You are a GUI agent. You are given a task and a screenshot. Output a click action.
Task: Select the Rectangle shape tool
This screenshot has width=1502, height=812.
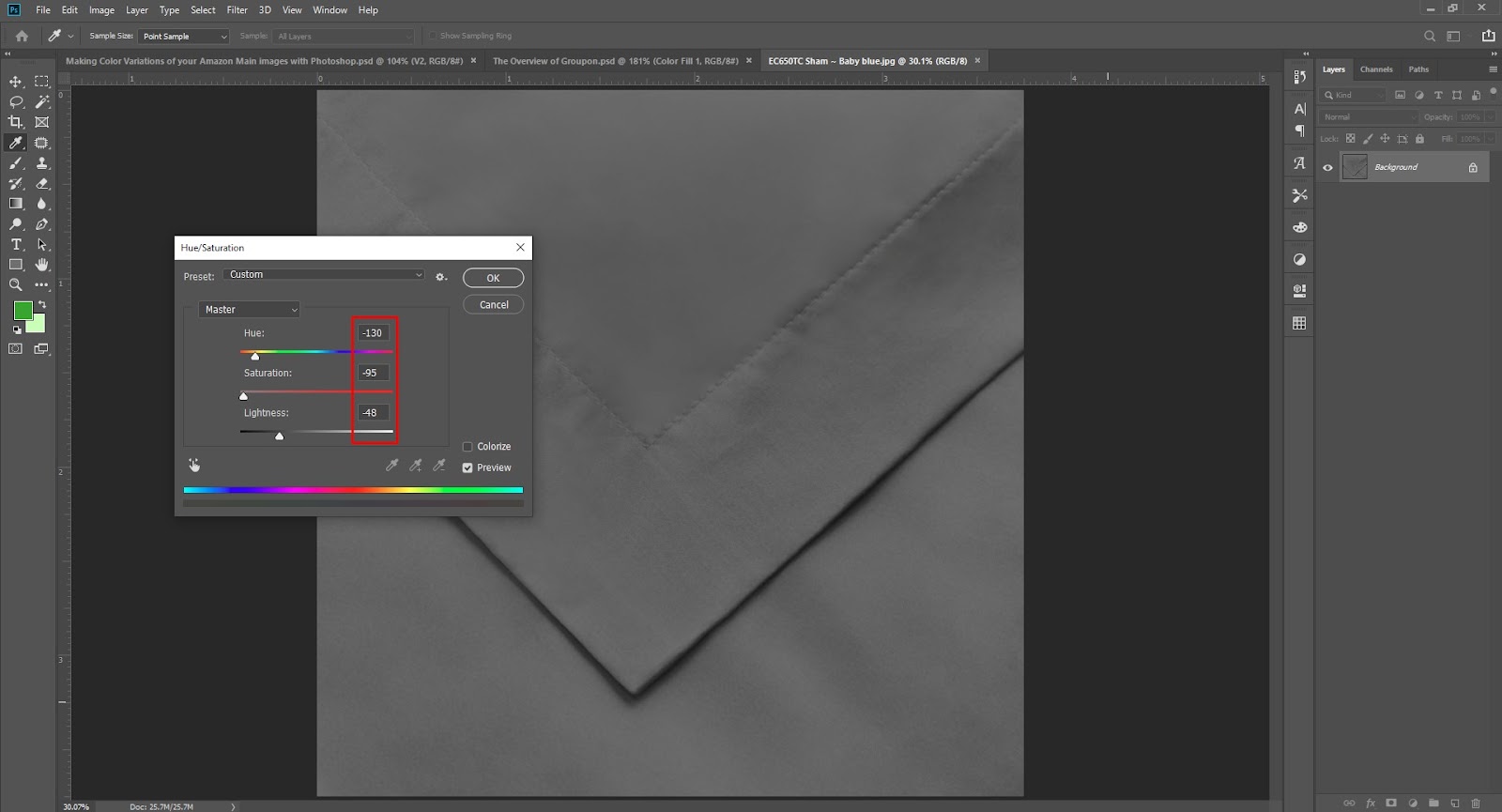coord(16,265)
